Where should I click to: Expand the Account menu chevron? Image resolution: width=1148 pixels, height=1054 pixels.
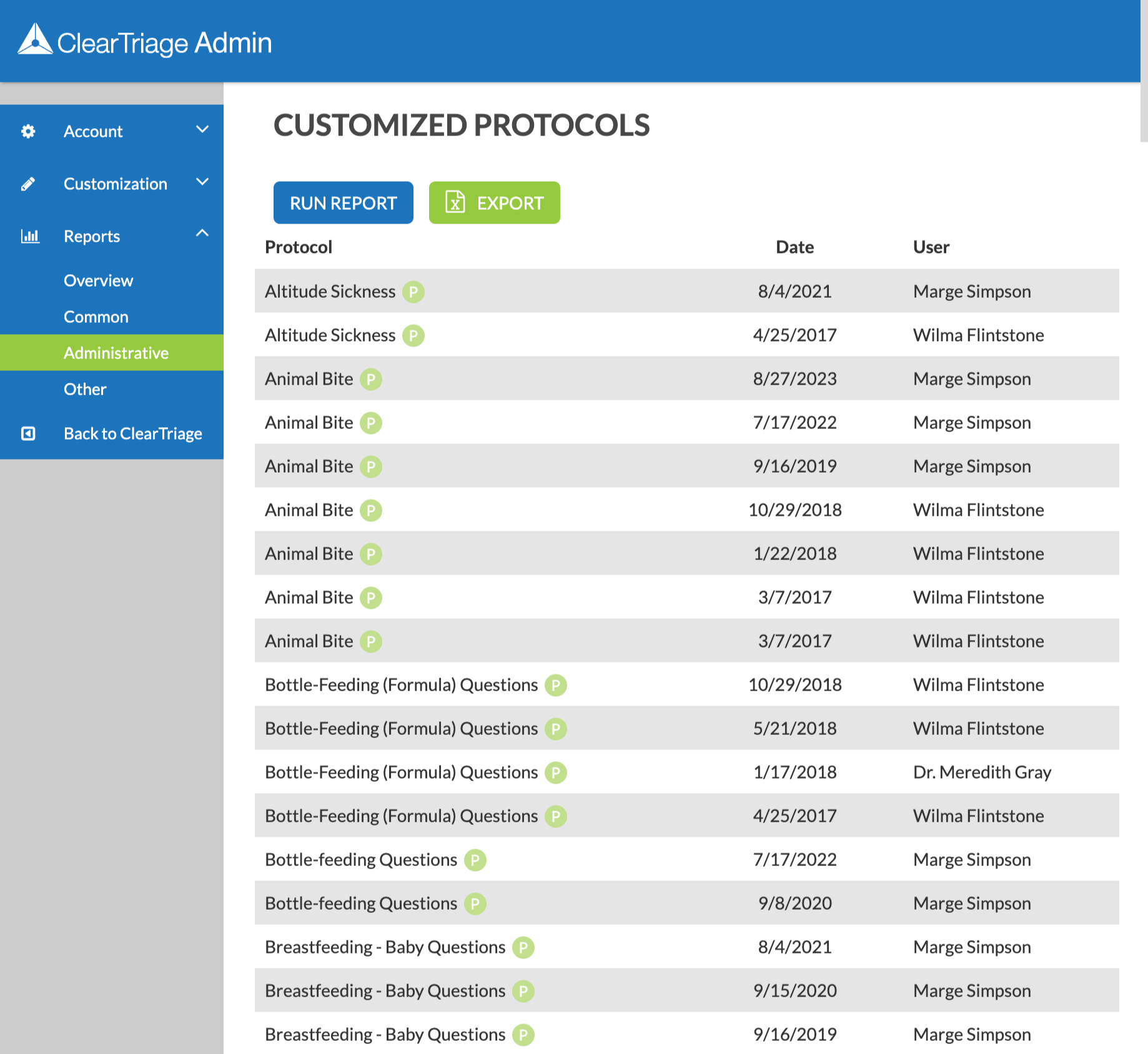coord(202,129)
